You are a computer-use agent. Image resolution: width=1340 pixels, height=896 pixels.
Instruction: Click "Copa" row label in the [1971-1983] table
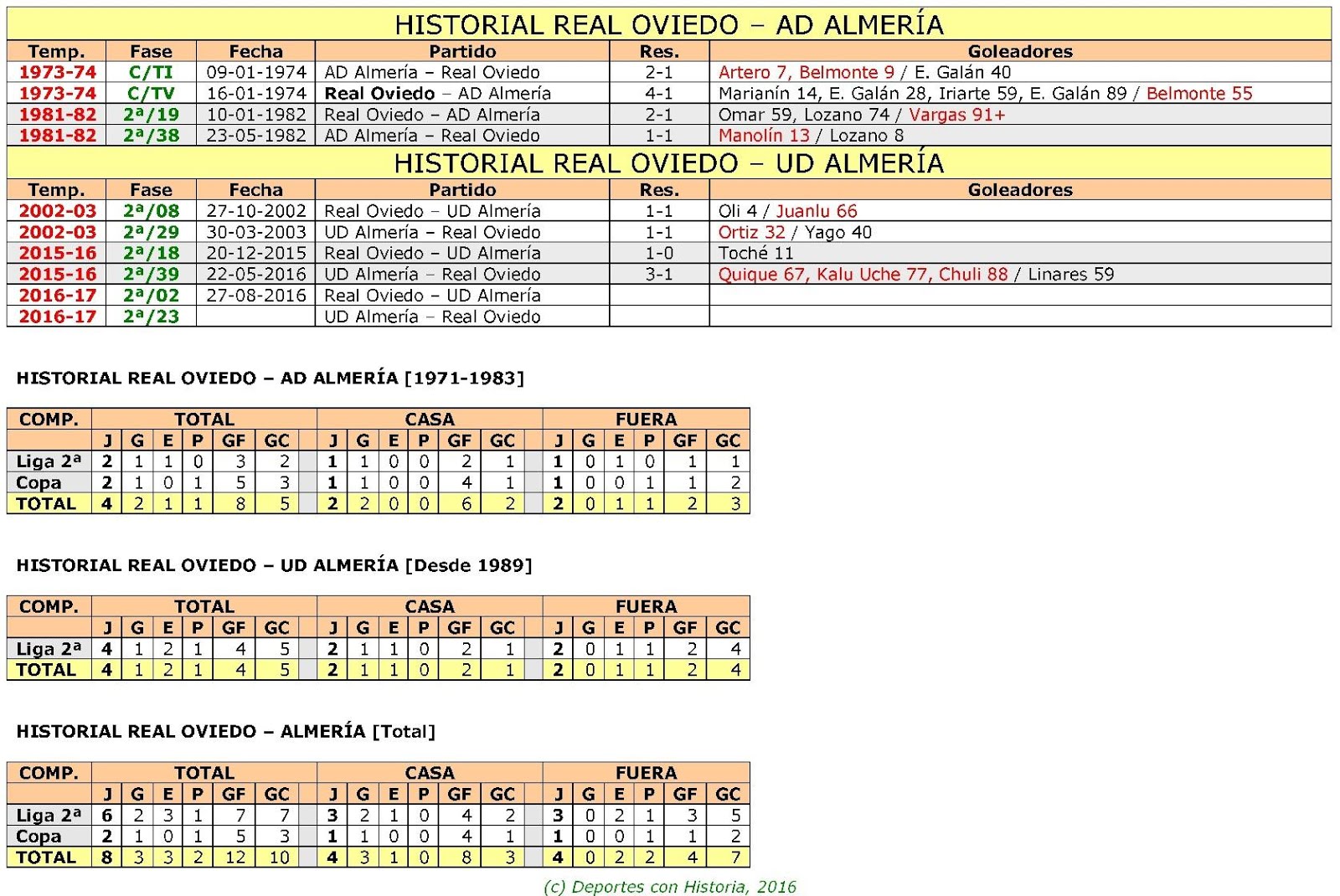click(39, 482)
